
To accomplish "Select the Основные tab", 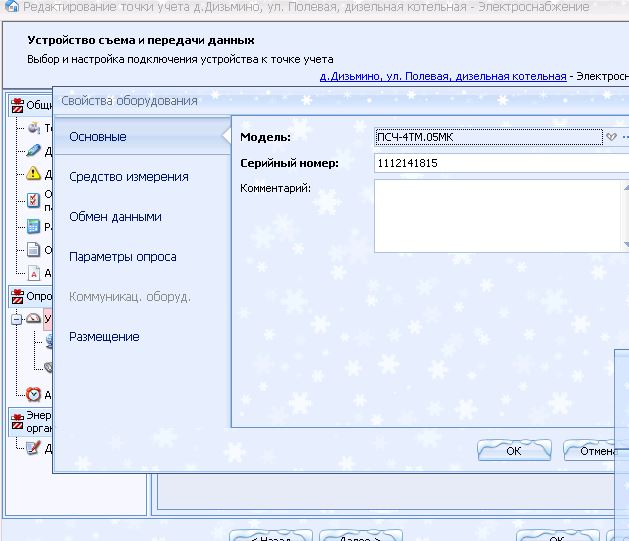I will (142, 137).
